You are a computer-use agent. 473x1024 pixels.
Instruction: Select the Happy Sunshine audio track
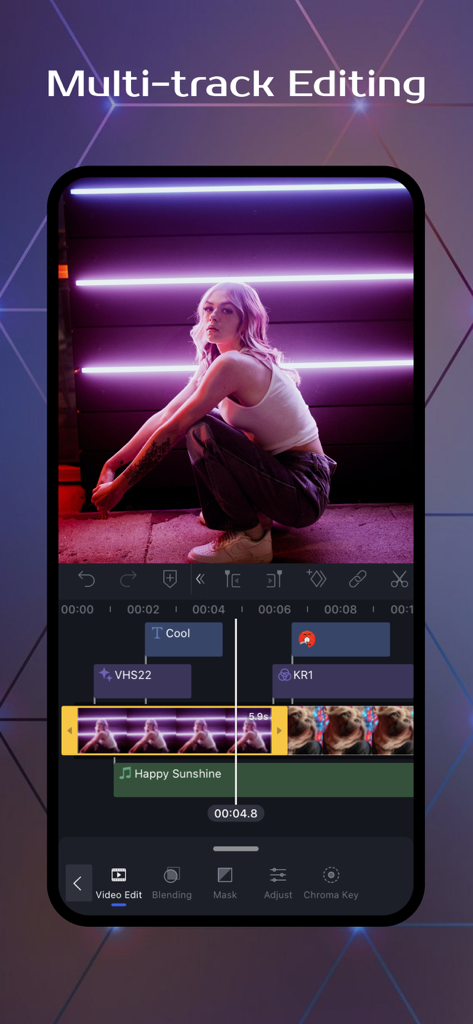point(264,780)
